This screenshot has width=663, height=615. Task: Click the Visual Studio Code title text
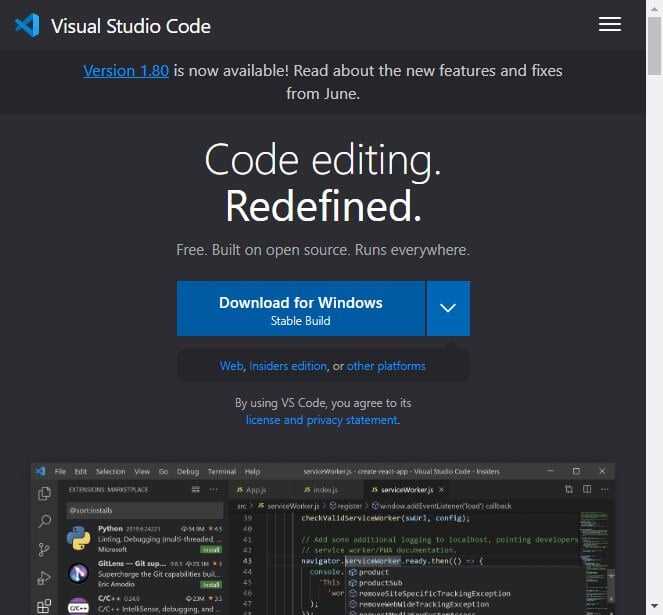(x=131, y=26)
